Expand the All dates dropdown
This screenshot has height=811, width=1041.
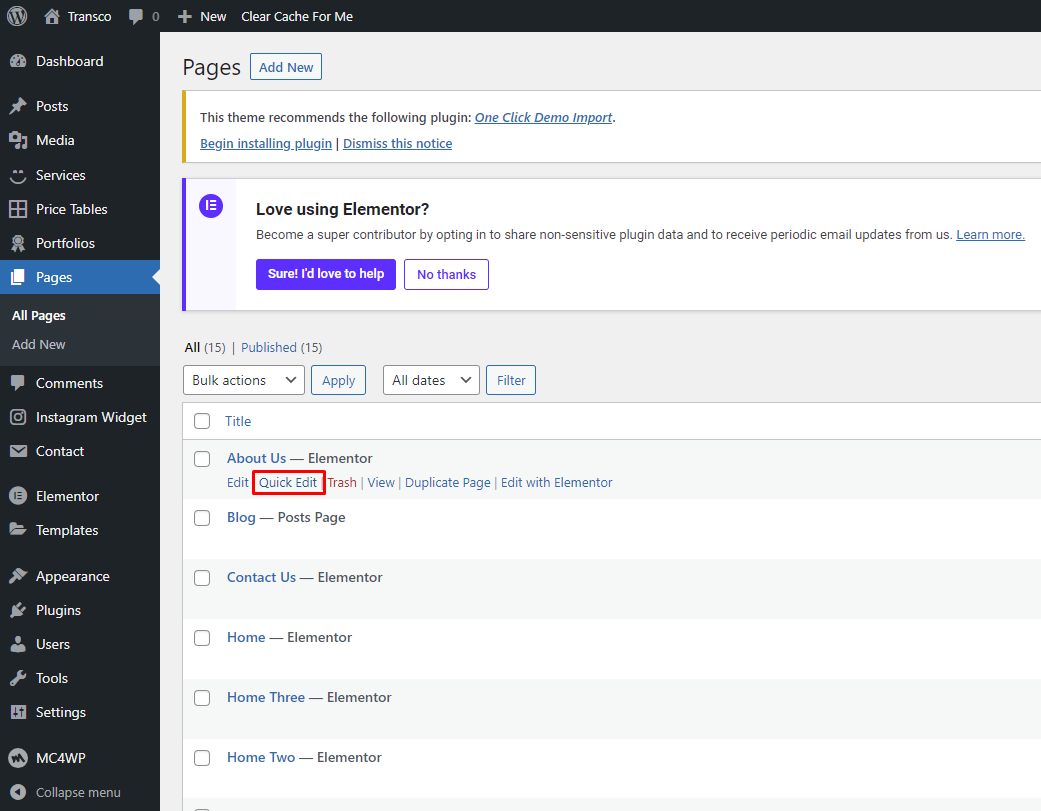[431, 380]
